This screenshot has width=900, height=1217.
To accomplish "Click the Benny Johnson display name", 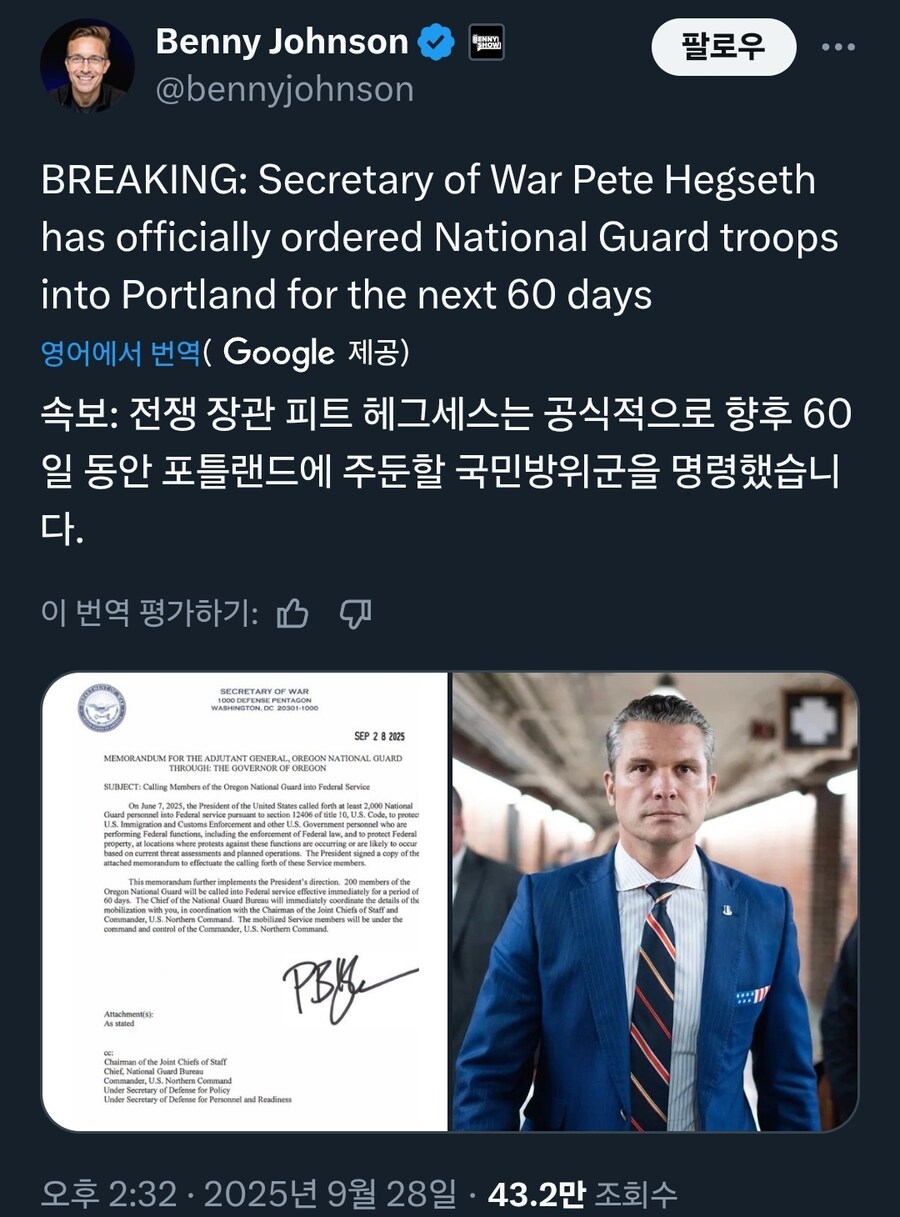I will (282, 42).
